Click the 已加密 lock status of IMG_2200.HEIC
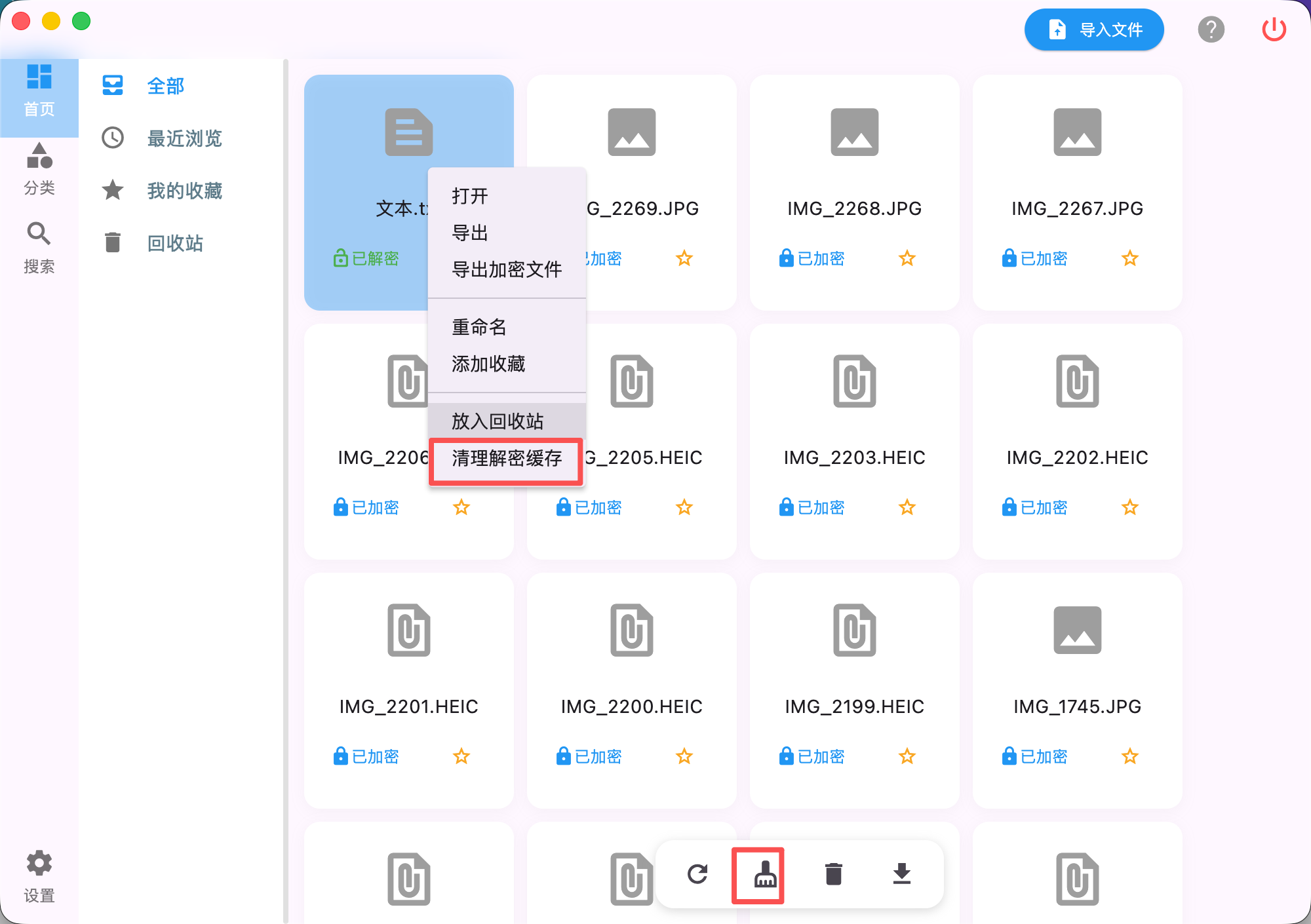1311x924 pixels. pyautogui.click(x=589, y=756)
